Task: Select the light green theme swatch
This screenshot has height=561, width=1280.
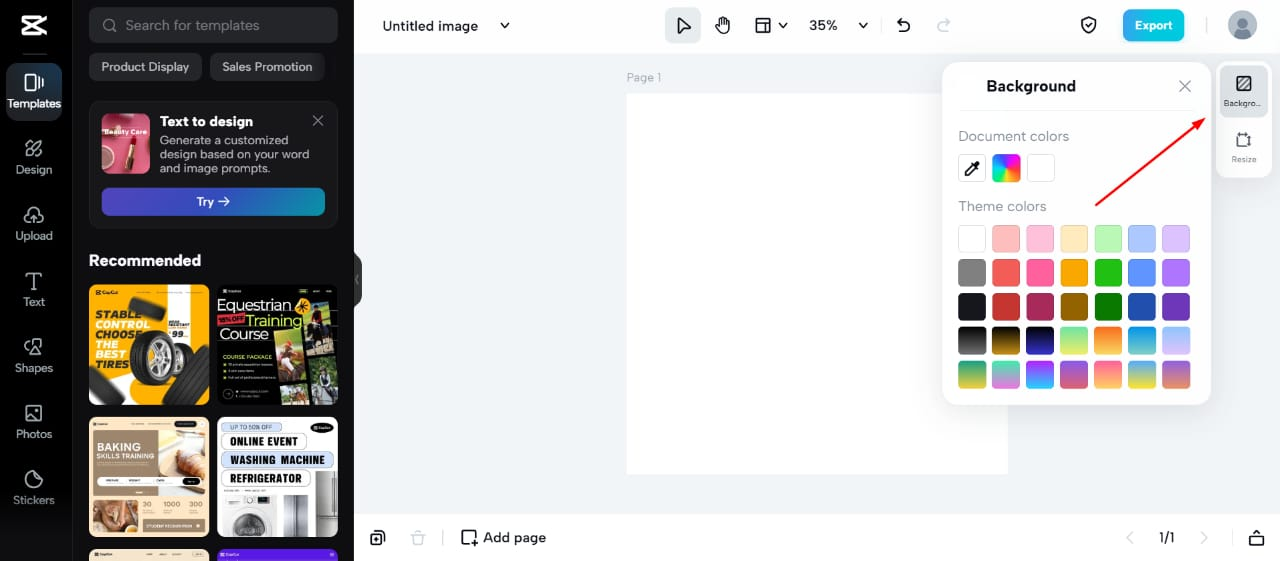Action: 1108,239
